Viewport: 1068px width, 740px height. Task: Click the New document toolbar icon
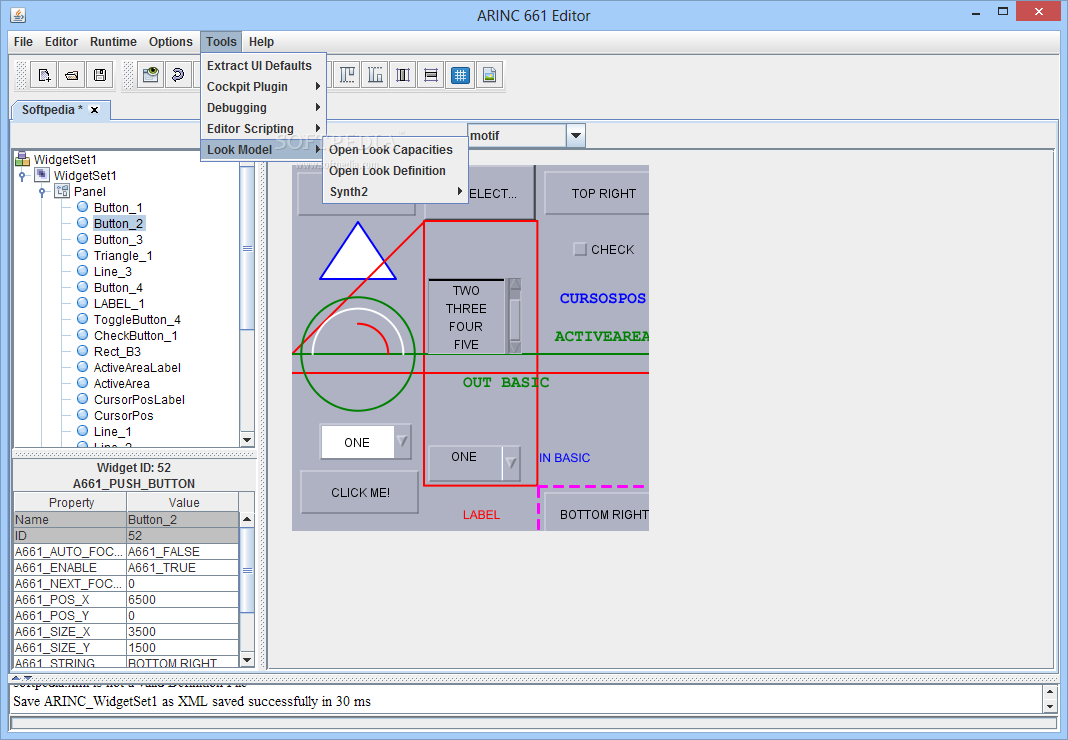(44, 75)
